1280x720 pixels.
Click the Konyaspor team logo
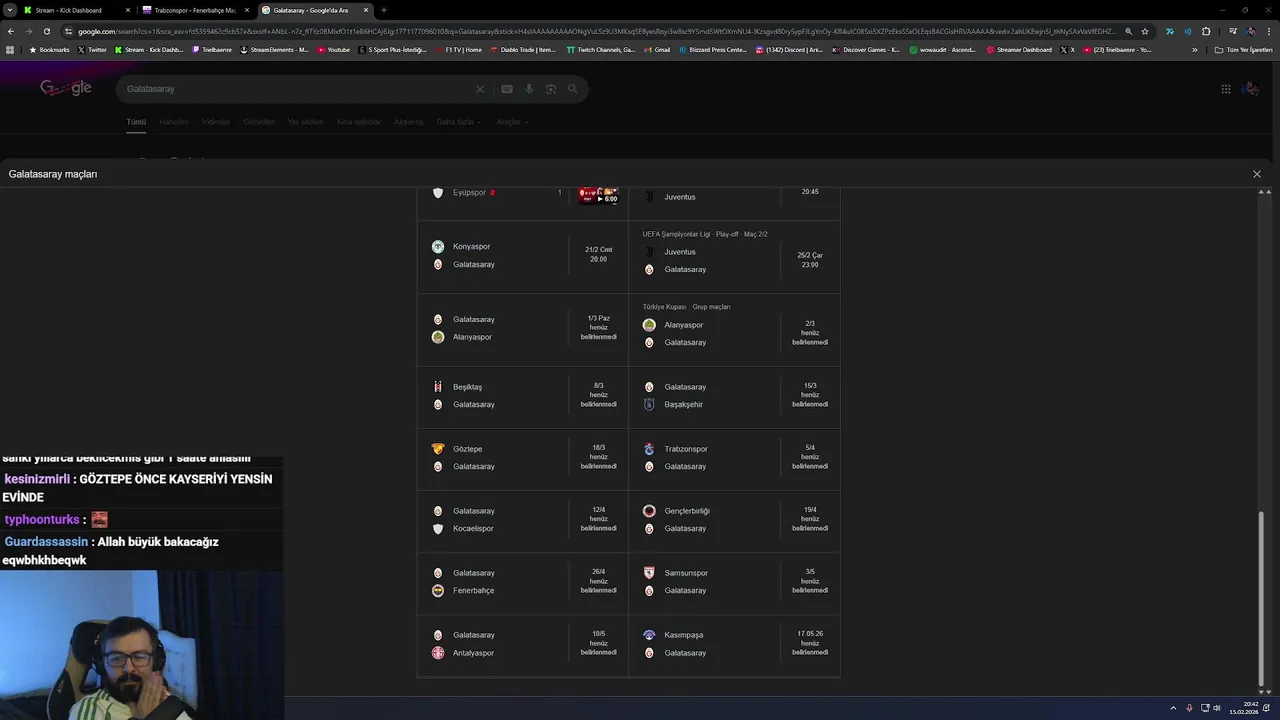(437, 246)
